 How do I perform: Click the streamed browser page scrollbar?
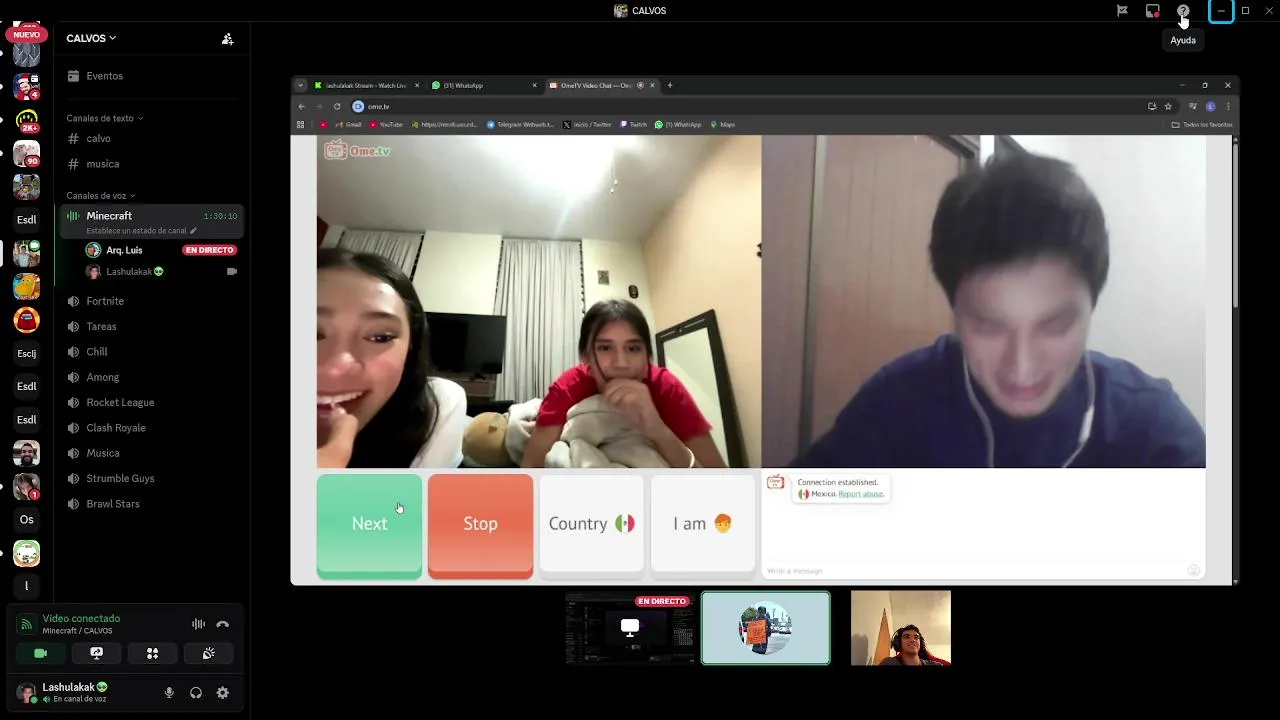(x=1235, y=225)
